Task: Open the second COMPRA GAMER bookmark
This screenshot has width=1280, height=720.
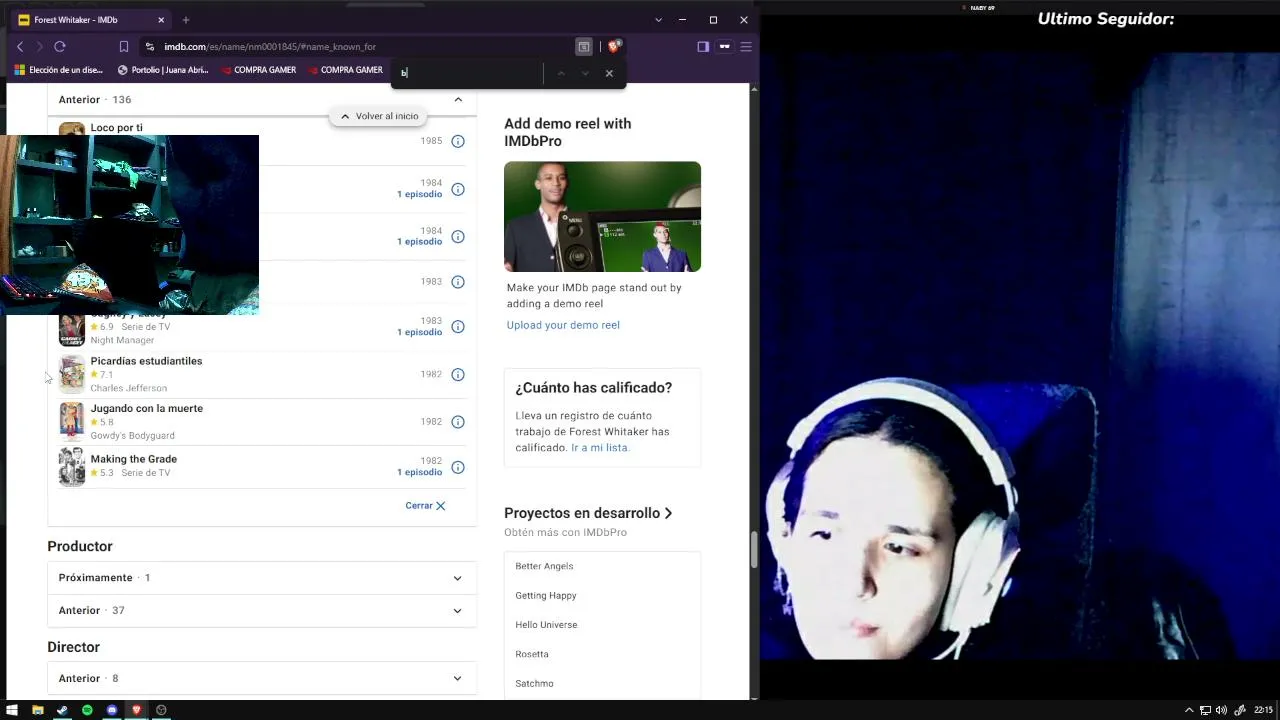Action: [345, 70]
